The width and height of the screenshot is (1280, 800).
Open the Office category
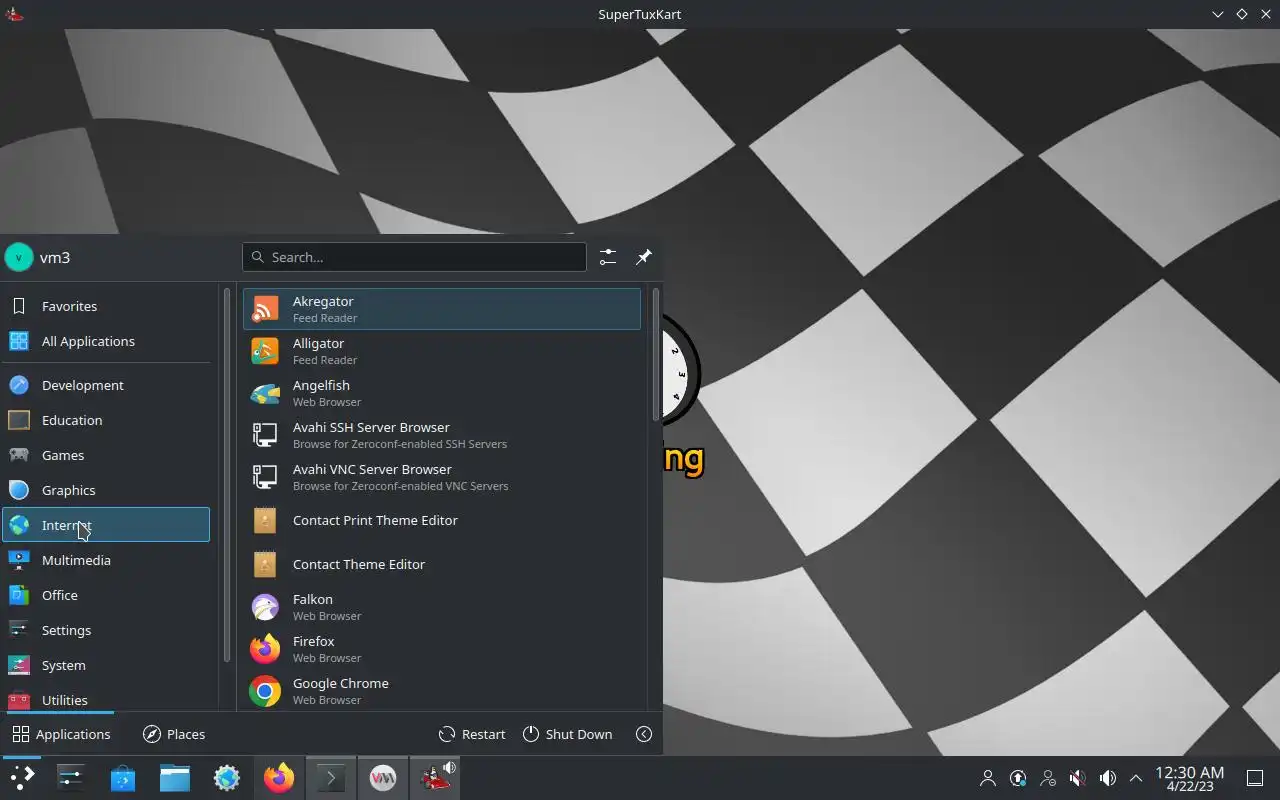(x=106, y=595)
